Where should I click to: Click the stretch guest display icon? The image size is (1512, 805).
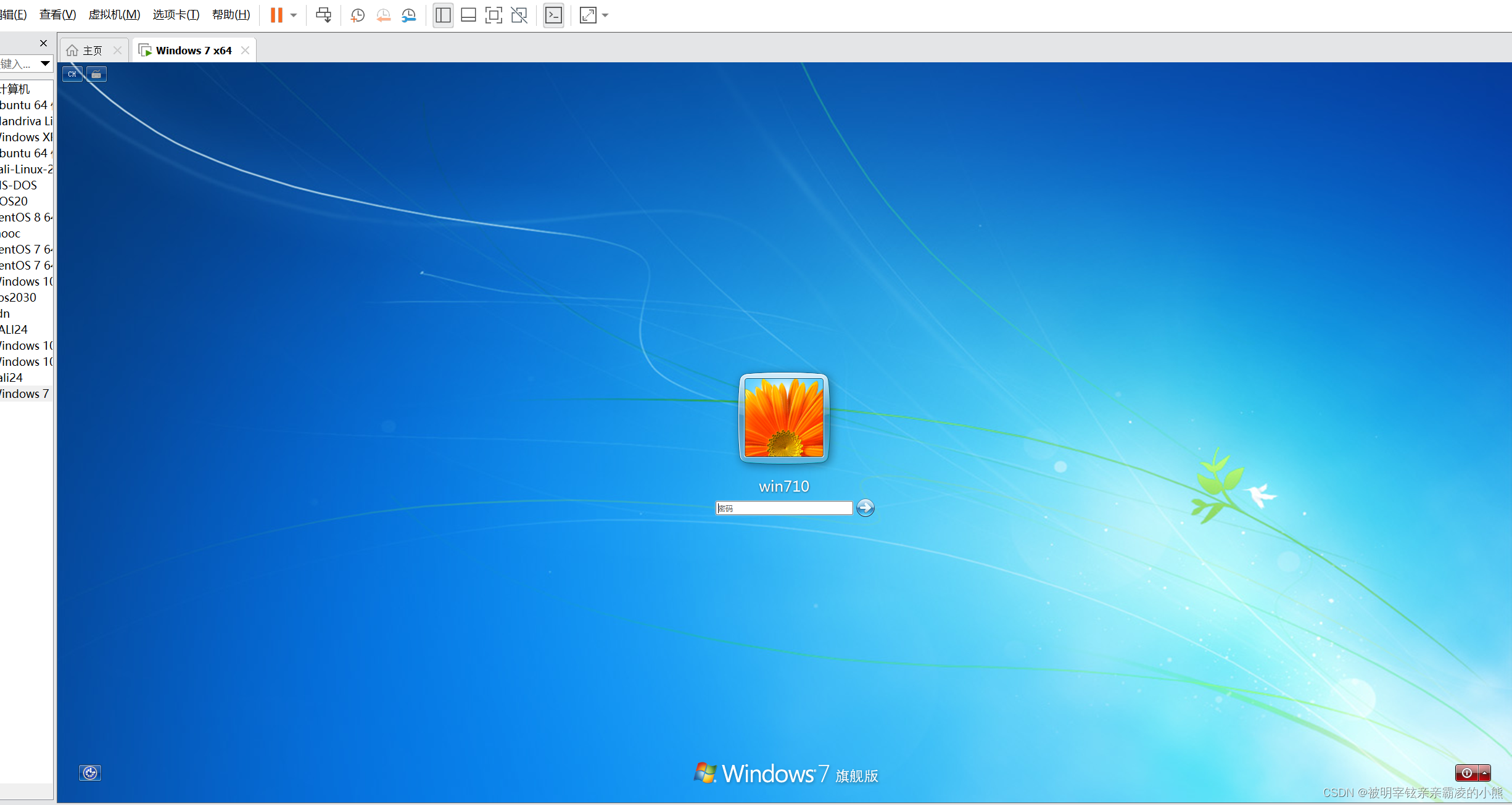tap(588, 15)
